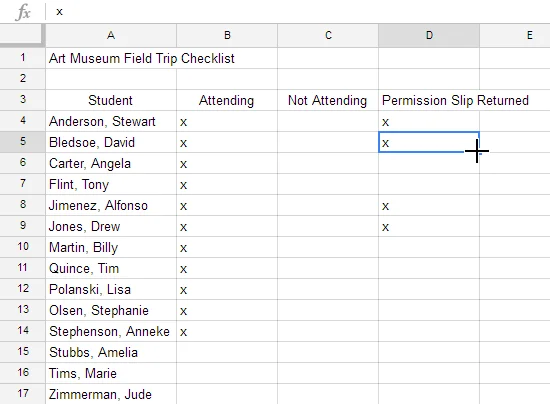Click the 'Stubbs, Amelia' cell
Image resolution: width=550 pixels, height=404 pixels.
(111, 352)
